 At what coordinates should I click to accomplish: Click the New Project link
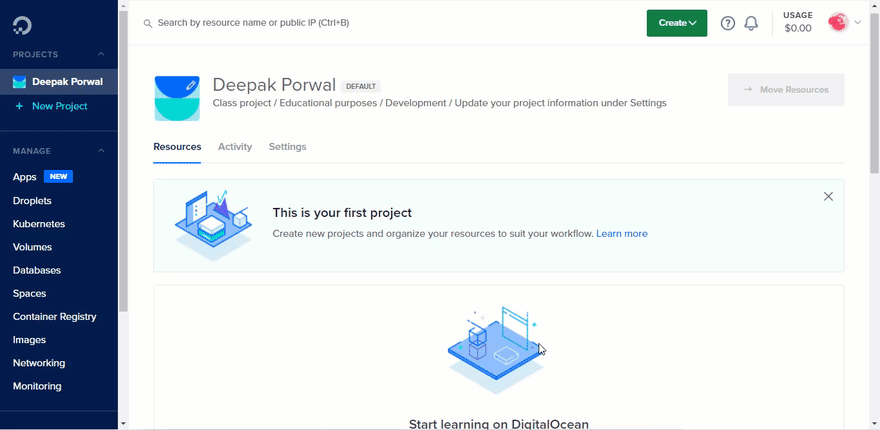coord(59,106)
